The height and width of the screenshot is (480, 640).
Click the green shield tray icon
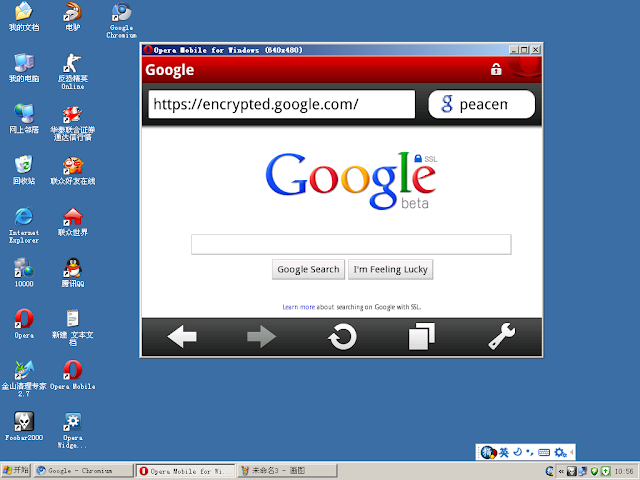click(x=594, y=471)
